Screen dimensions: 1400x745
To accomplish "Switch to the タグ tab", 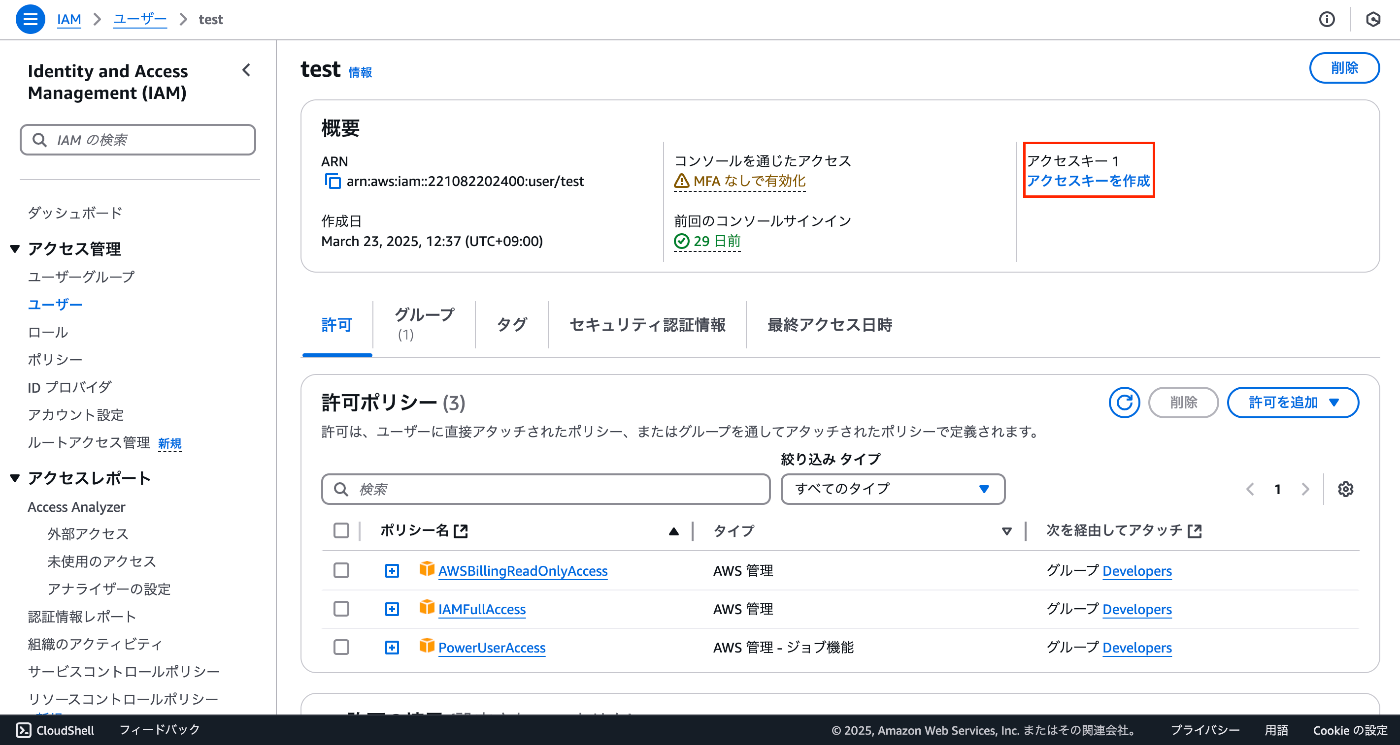I will pos(512,325).
